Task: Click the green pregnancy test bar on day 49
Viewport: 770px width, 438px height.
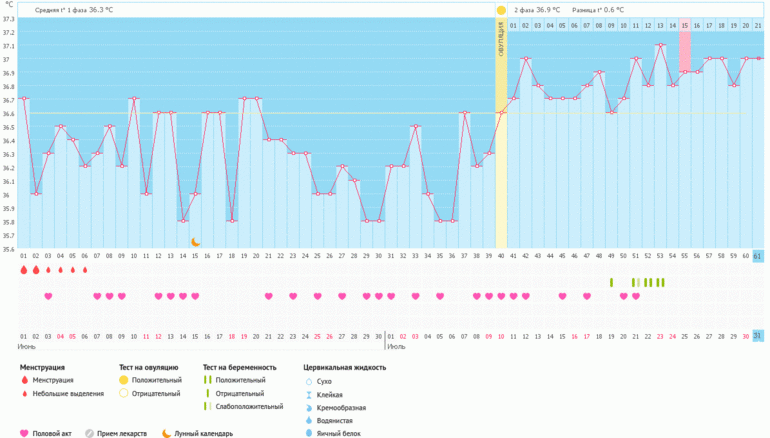Action: [x=611, y=282]
